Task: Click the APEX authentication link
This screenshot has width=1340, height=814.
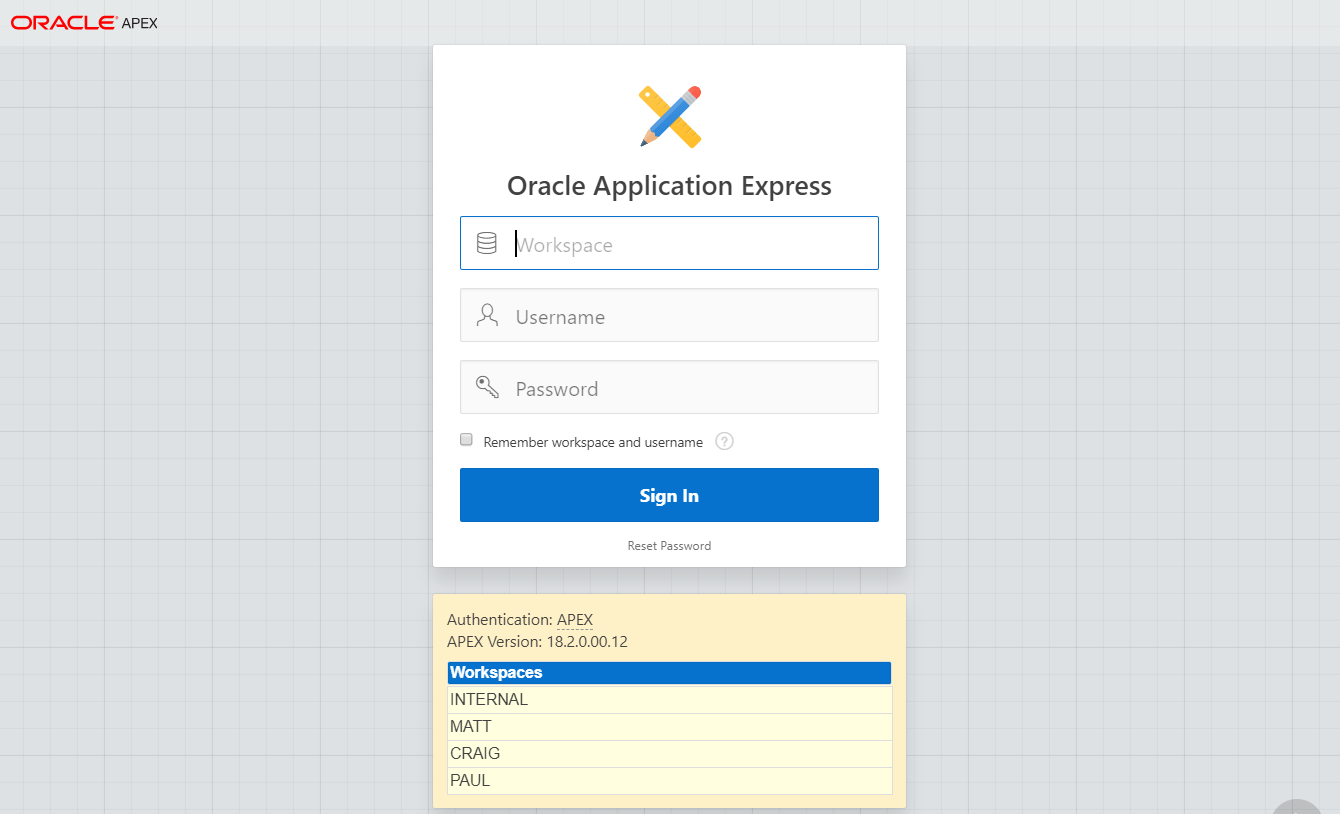Action: 575,620
